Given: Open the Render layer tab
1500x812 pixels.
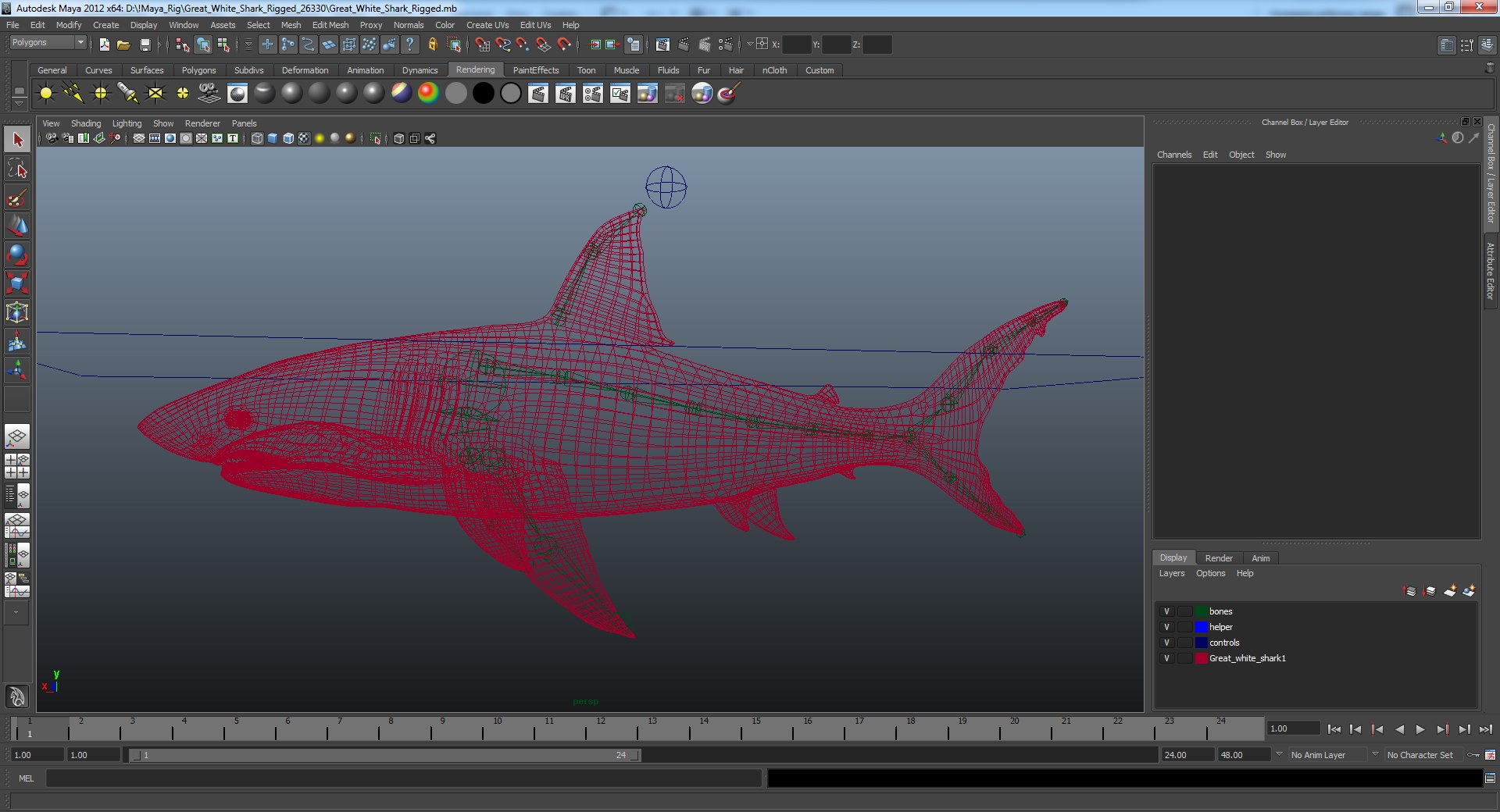Looking at the screenshot, I should (1219, 558).
